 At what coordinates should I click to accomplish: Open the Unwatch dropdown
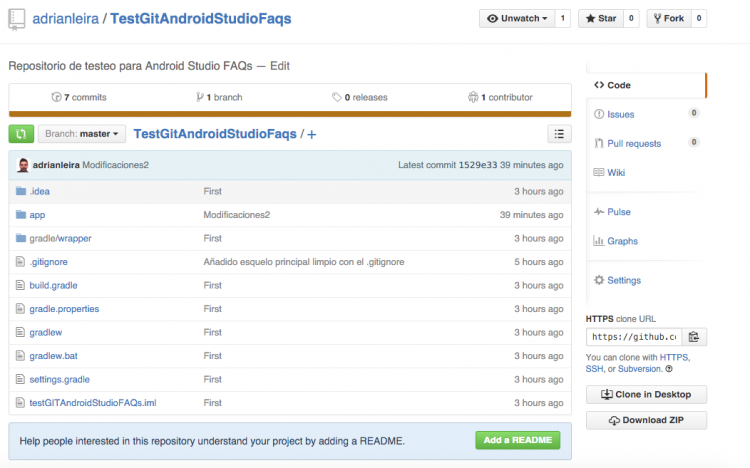point(517,19)
